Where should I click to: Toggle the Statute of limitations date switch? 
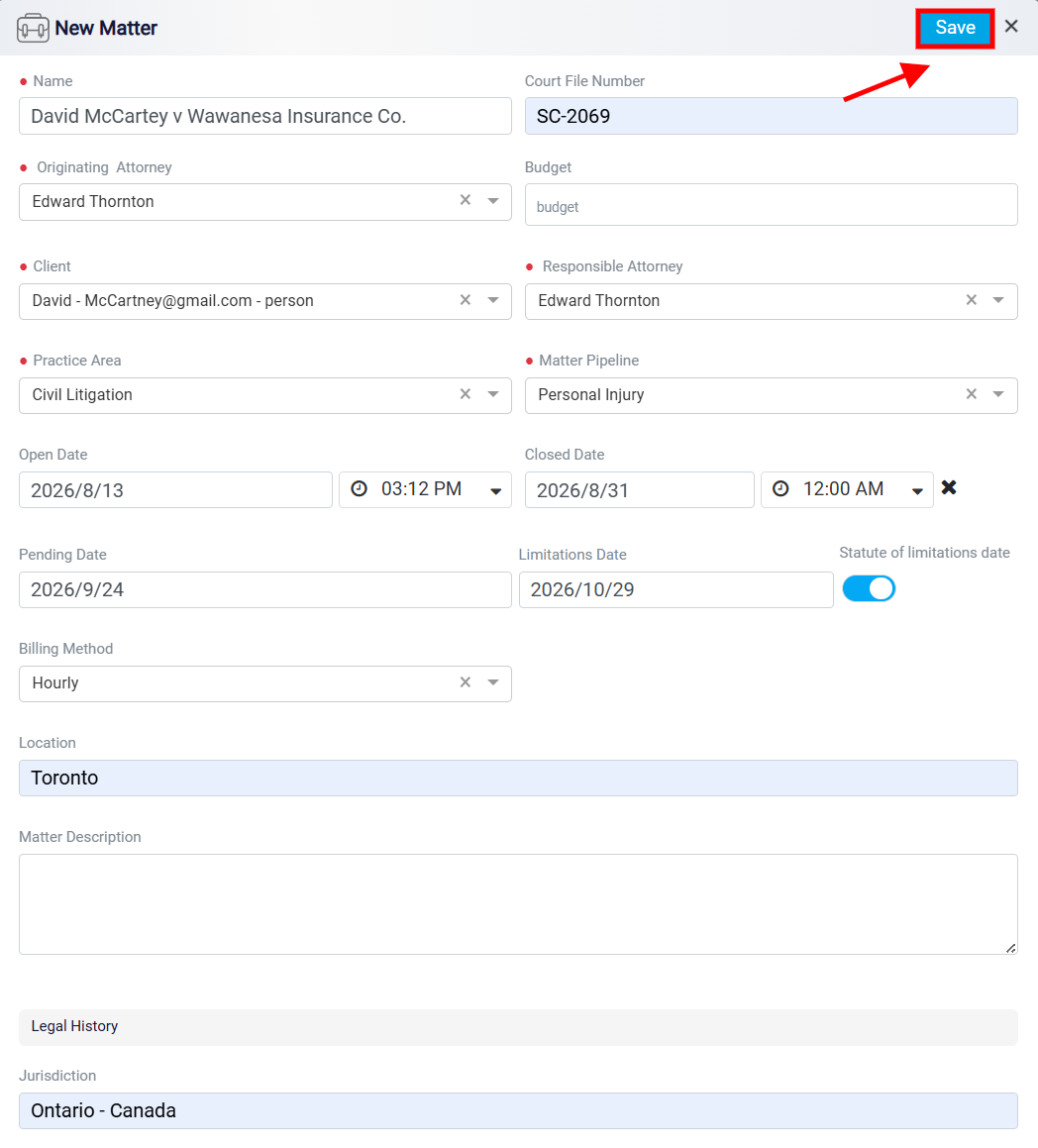click(869, 588)
